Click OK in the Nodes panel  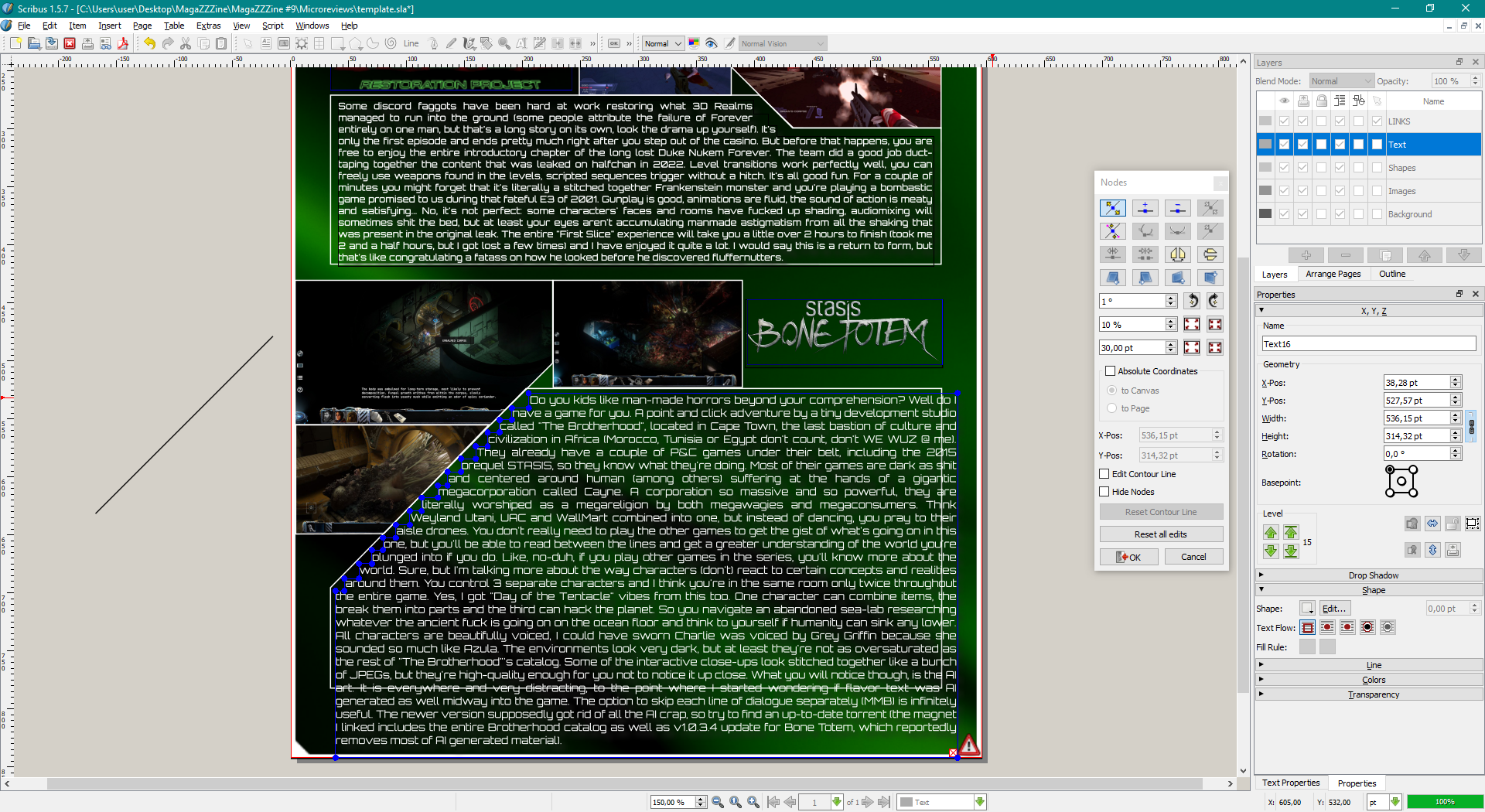[x=1129, y=557]
